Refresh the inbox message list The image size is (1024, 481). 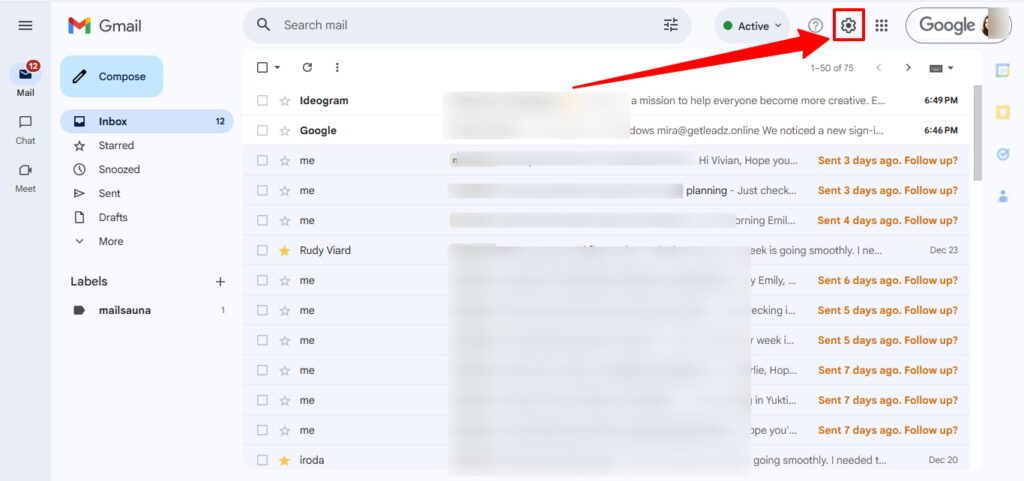[x=307, y=68]
